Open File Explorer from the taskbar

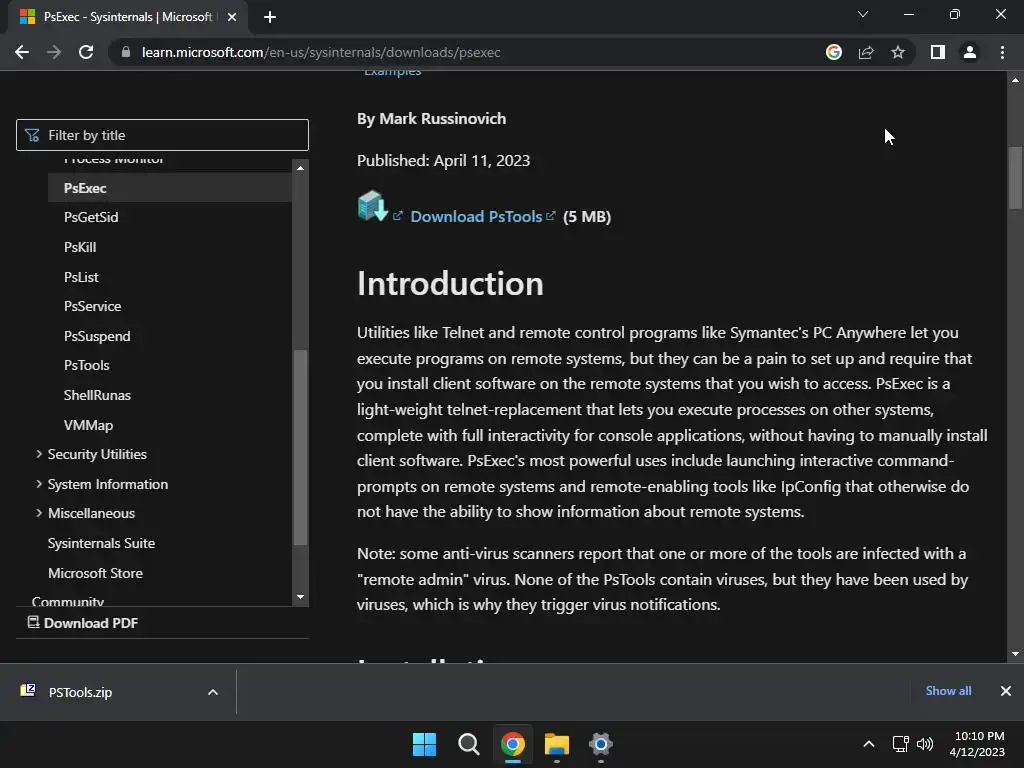coord(557,744)
